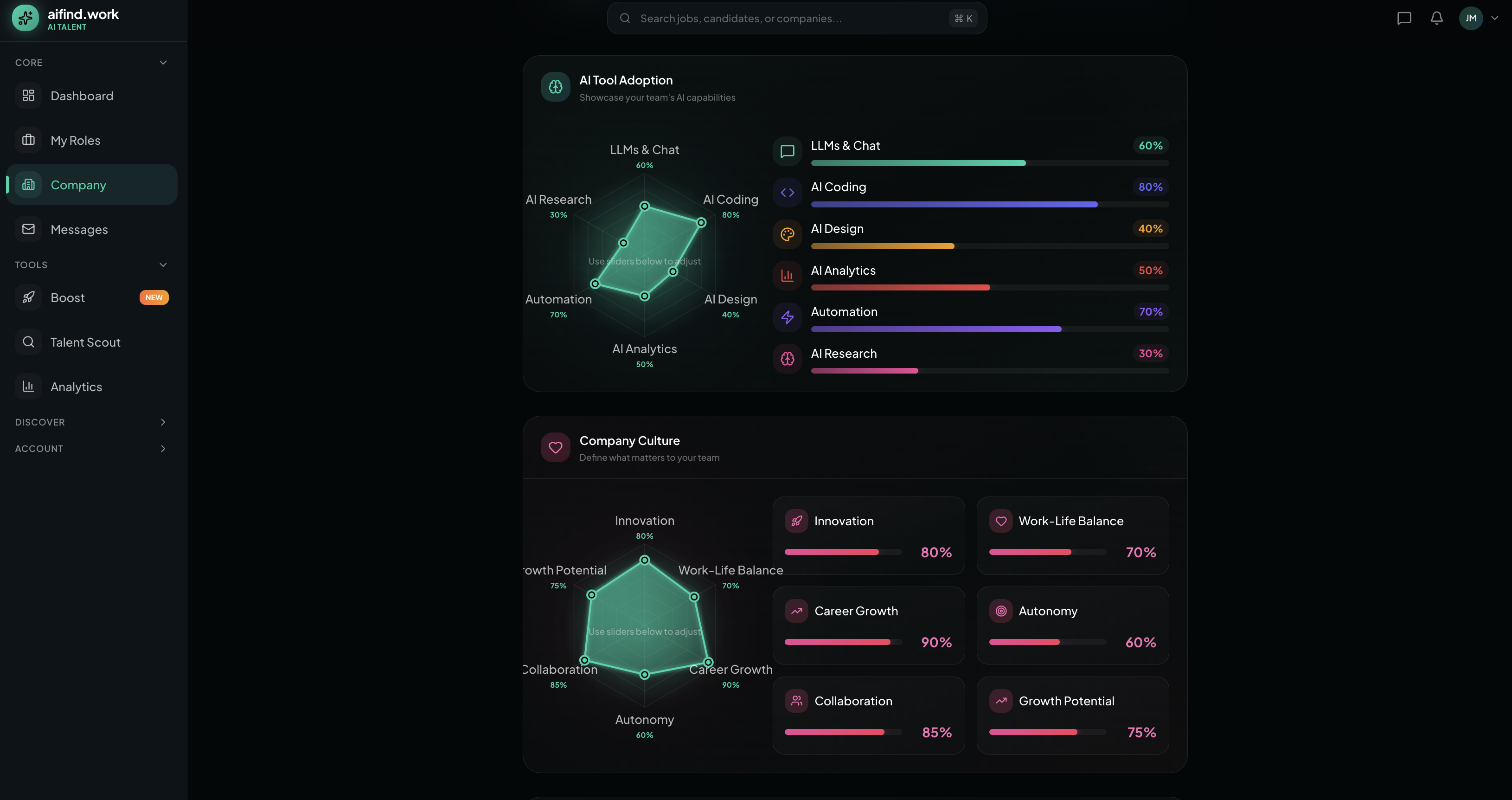The height and width of the screenshot is (800, 1512).
Task: Open the Messages chat icon in the top bar
Action: click(1404, 18)
